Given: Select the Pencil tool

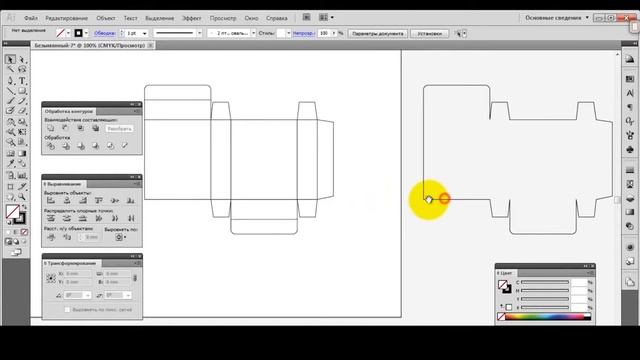Looking at the screenshot, I should coord(22,101).
